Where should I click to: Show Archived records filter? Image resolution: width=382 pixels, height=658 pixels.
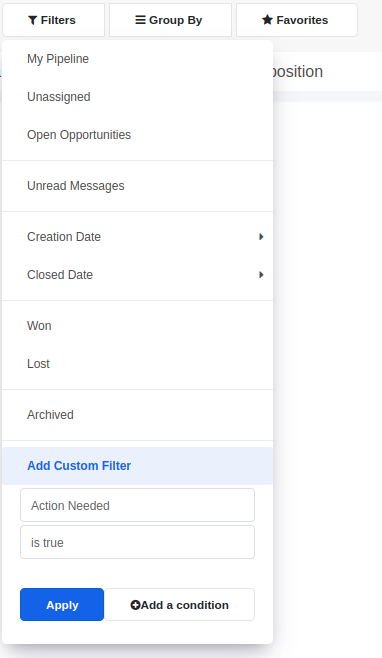click(137, 415)
